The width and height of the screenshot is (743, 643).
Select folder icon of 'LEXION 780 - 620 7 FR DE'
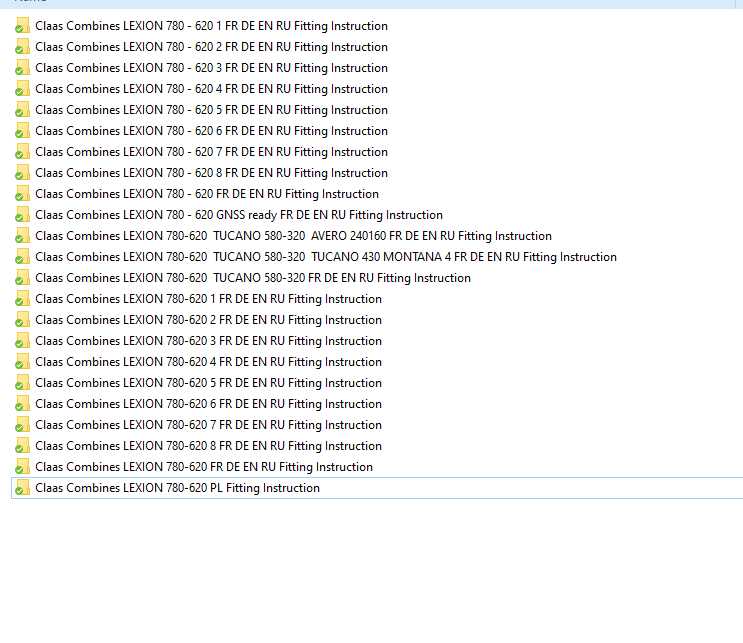point(22,152)
